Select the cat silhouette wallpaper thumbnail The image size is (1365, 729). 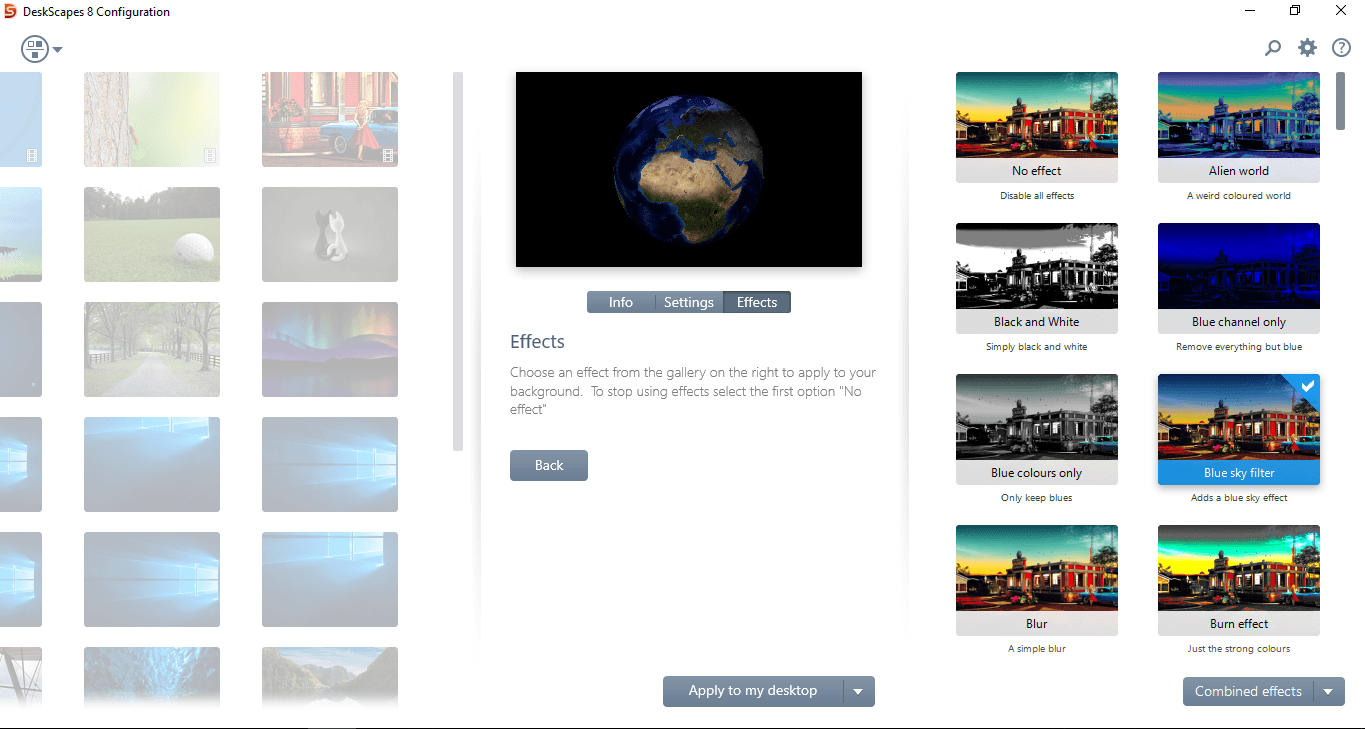[330, 234]
